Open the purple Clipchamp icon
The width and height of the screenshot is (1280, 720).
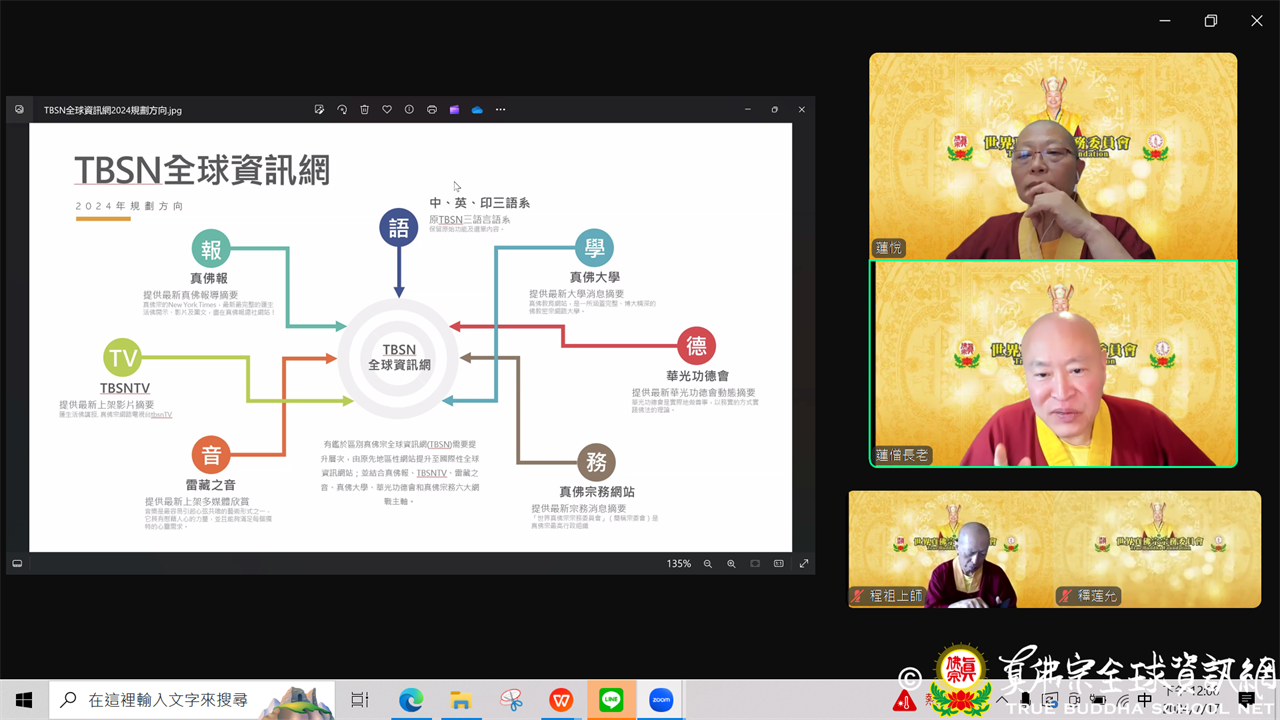pos(454,110)
